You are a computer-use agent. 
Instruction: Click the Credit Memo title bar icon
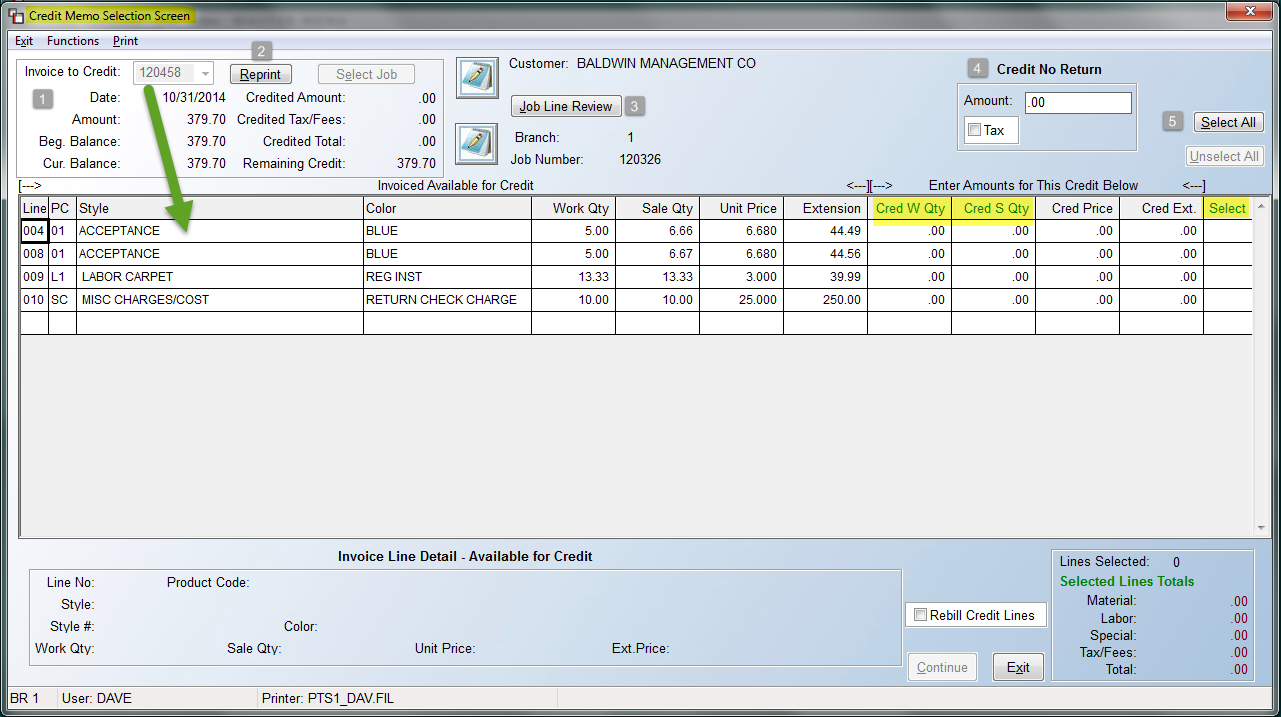(x=14, y=15)
